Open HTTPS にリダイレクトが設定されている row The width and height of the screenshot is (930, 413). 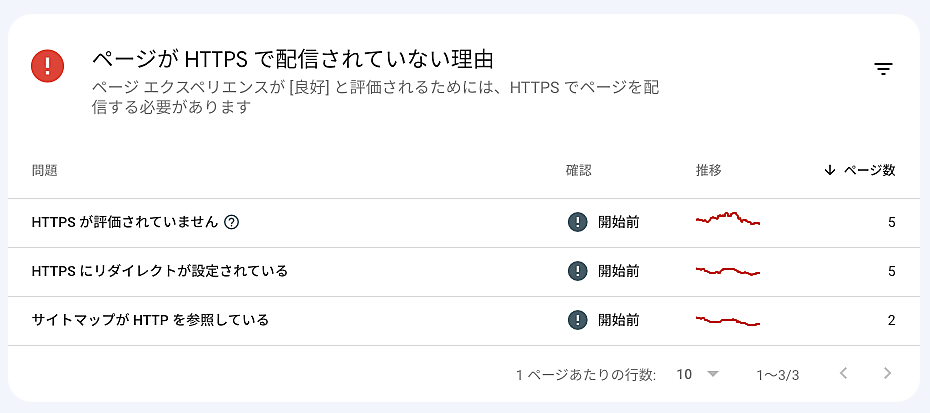[x=160, y=271]
